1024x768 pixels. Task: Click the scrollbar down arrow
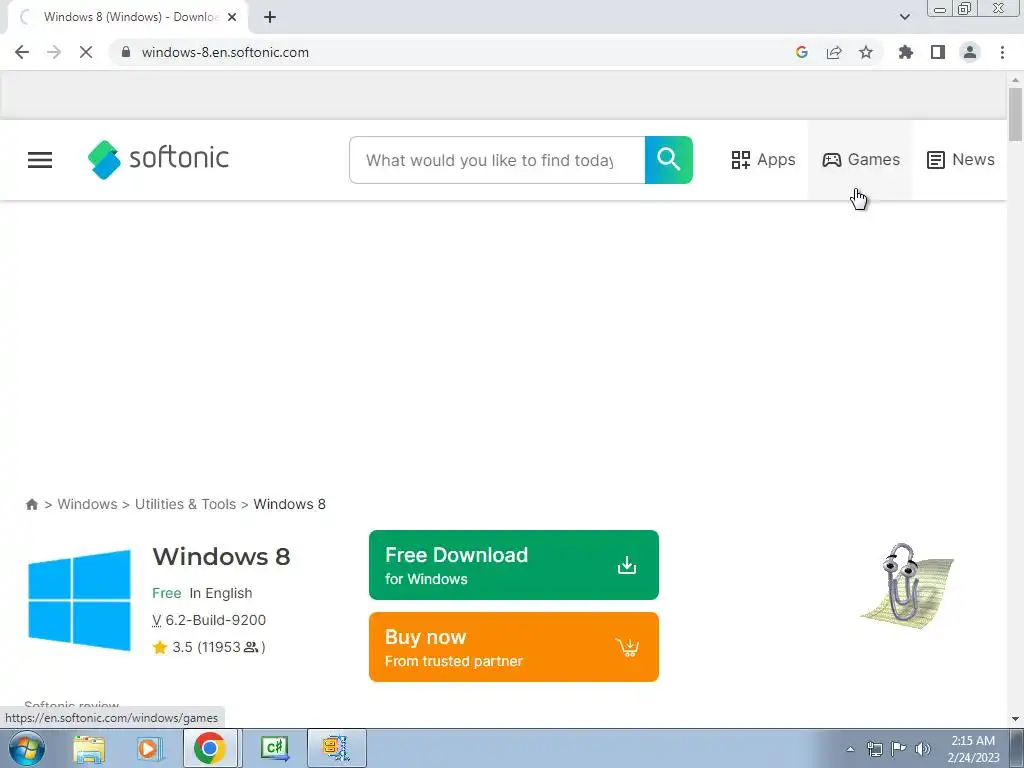point(1015,719)
